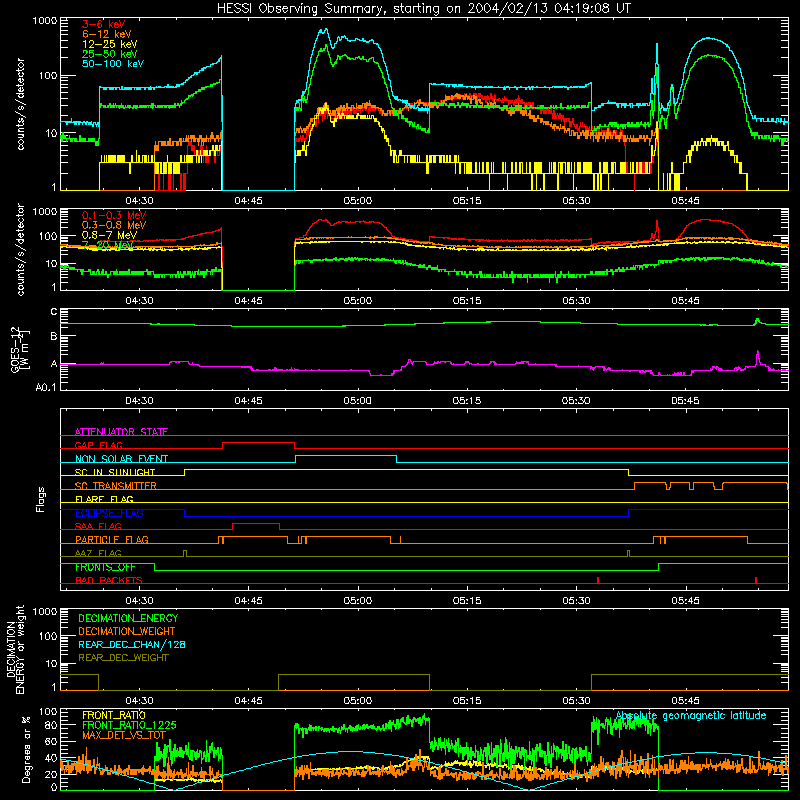Click the DECIMATION ENERGY or weight axis title

(x=15, y=649)
